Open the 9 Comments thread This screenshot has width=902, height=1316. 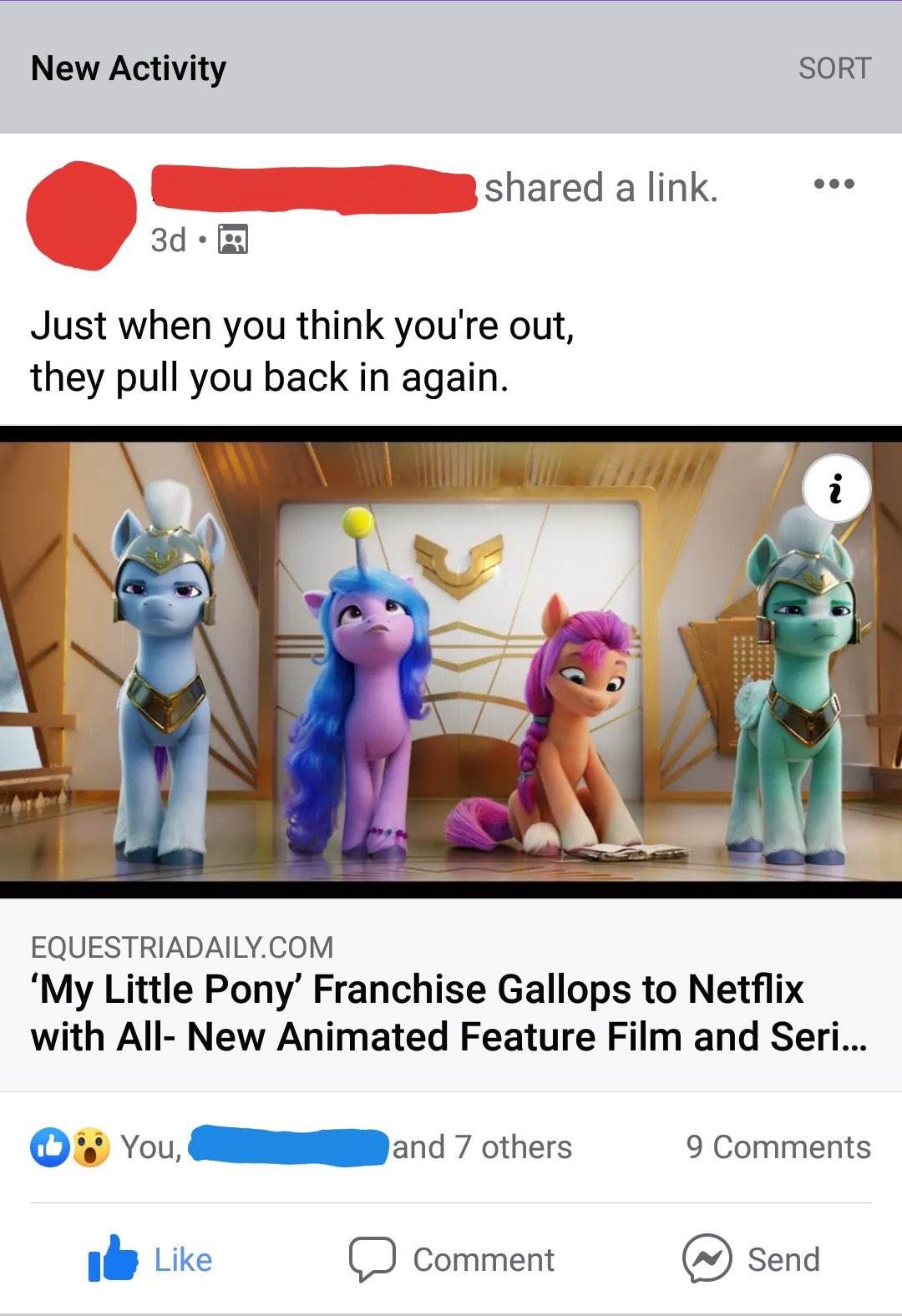coord(778,1147)
